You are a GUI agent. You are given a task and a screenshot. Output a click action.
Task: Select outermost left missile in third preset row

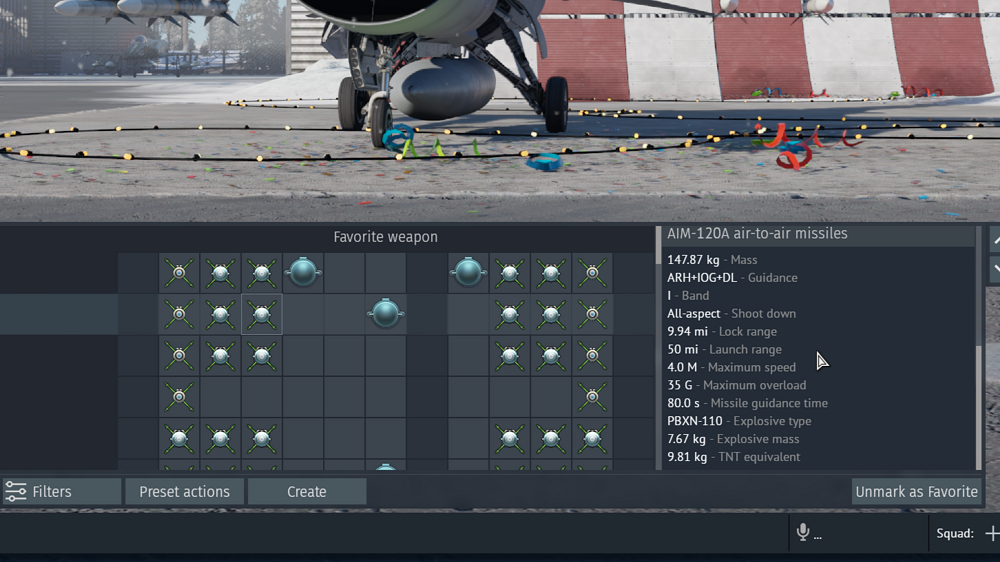[179, 355]
